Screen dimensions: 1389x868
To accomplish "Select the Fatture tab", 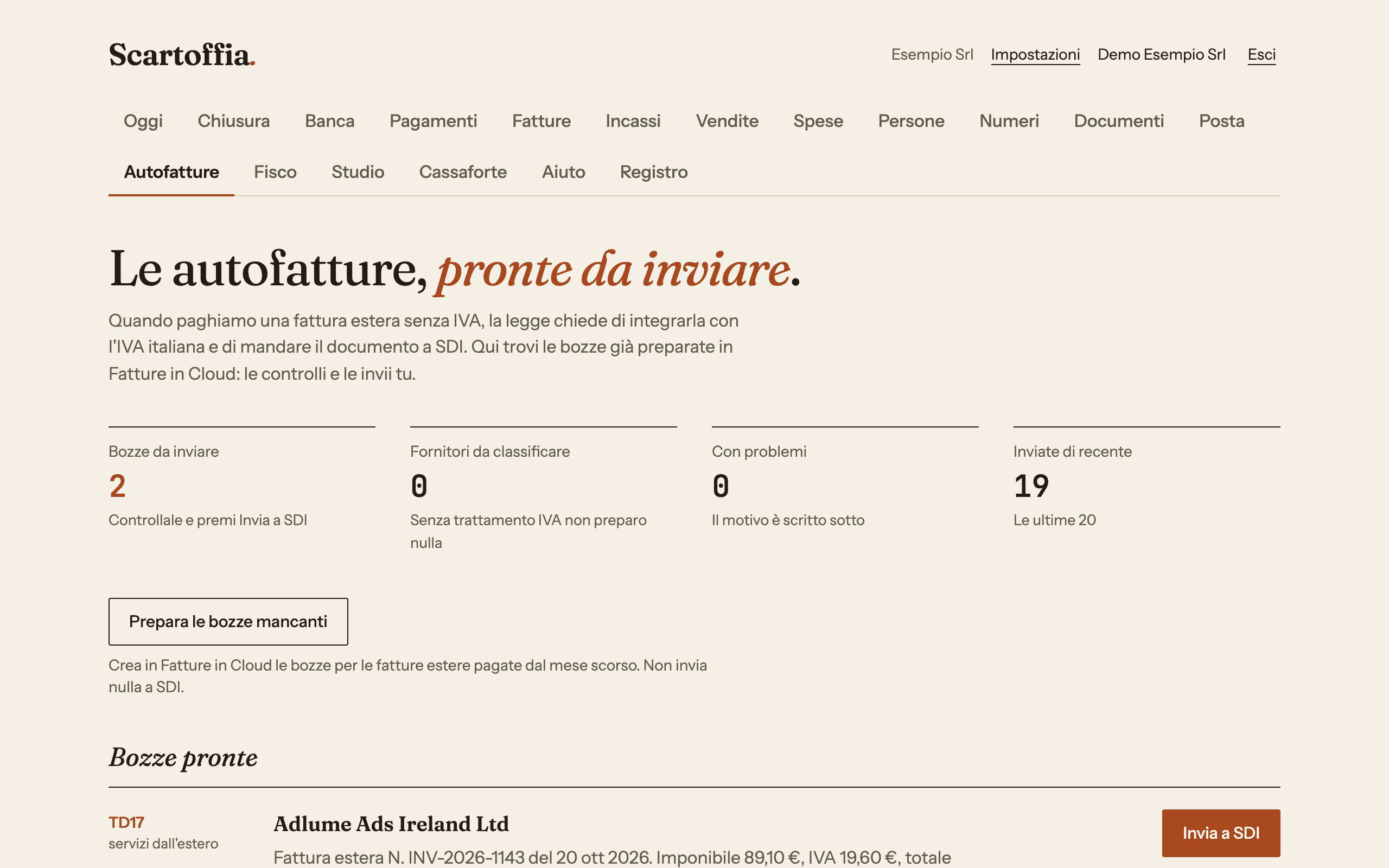I will click(541, 121).
